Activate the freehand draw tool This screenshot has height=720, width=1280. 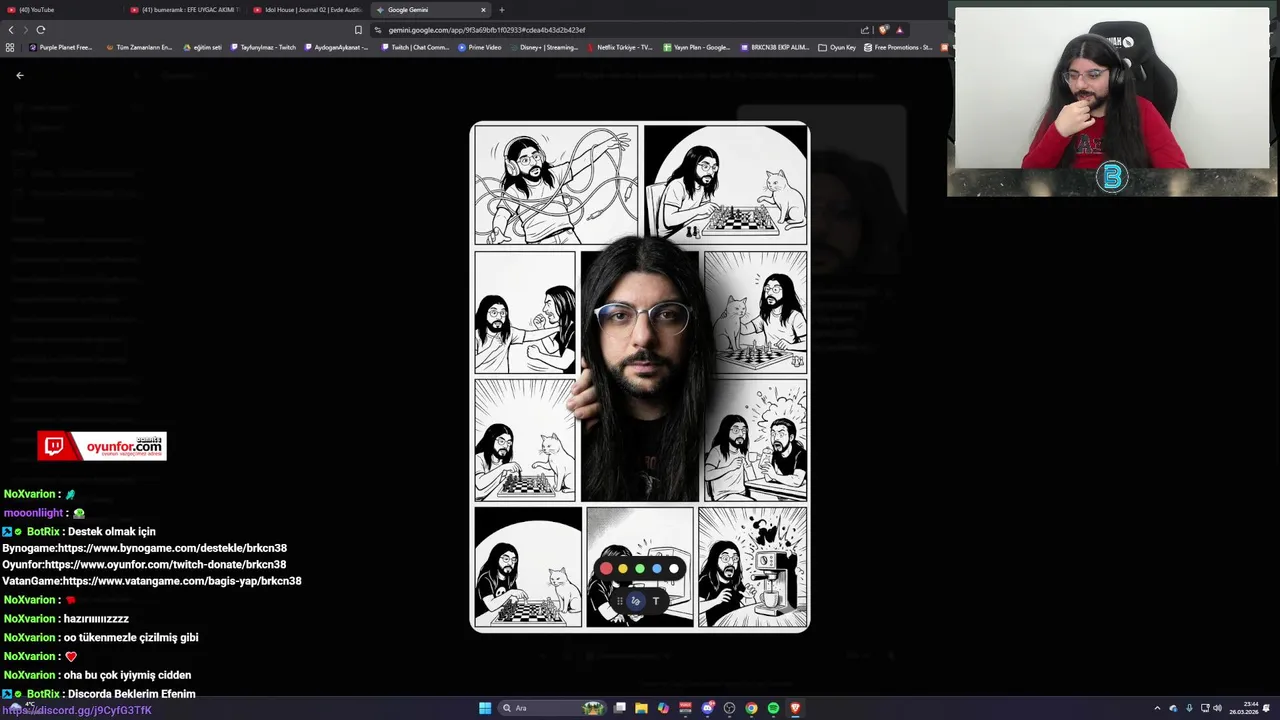coord(635,601)
